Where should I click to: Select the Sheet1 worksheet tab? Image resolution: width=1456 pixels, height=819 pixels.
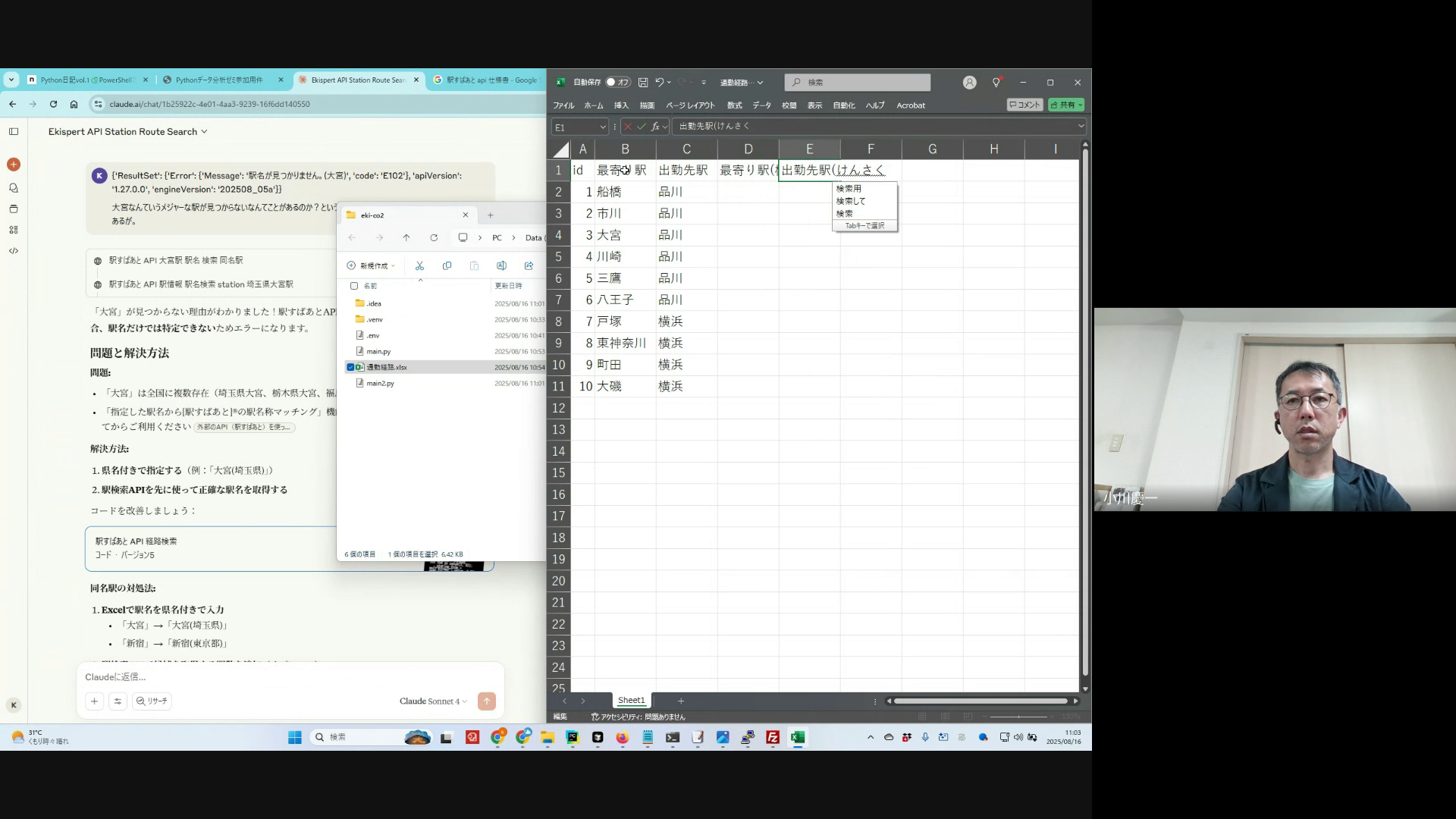(631, 701)
